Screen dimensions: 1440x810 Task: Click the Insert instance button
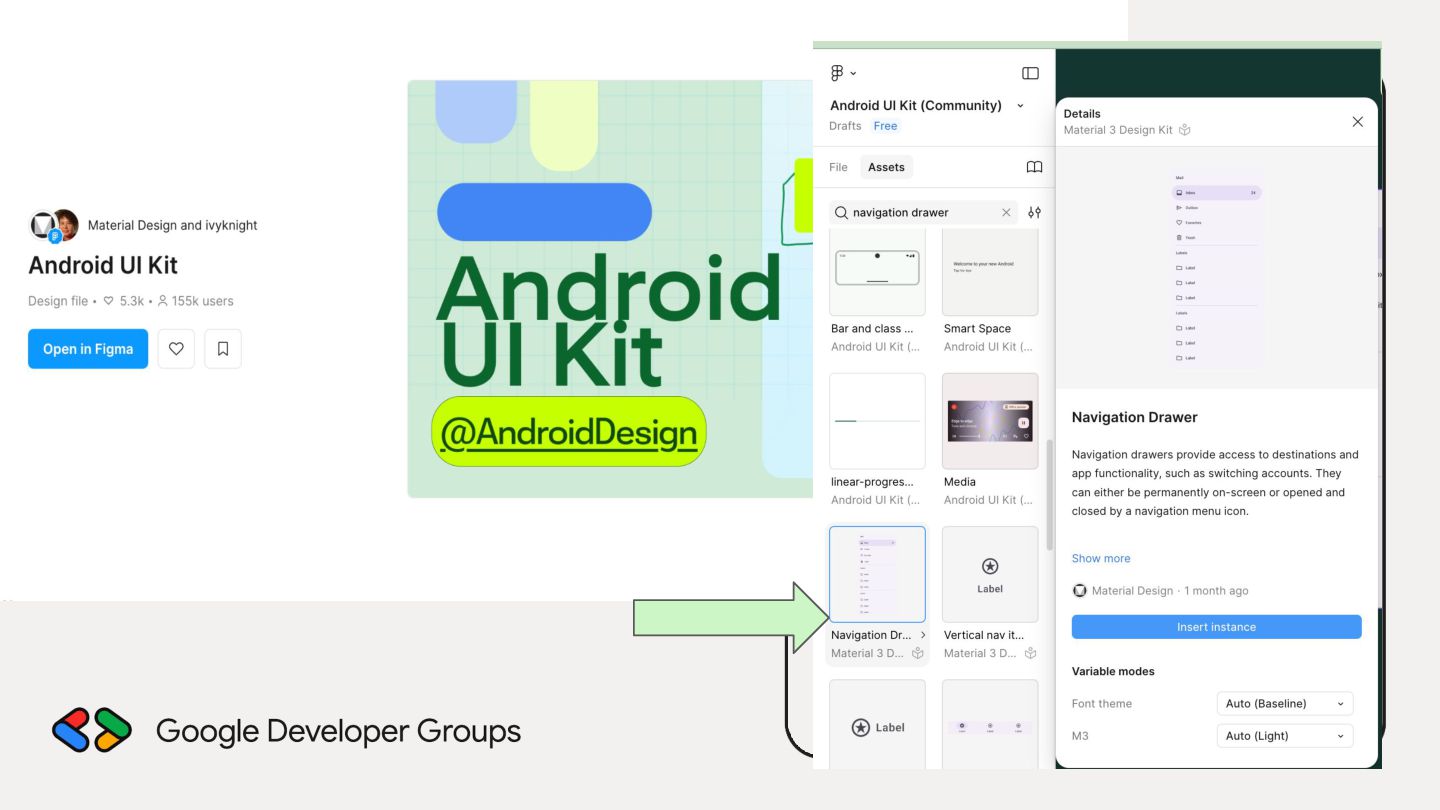[1216, 627]
